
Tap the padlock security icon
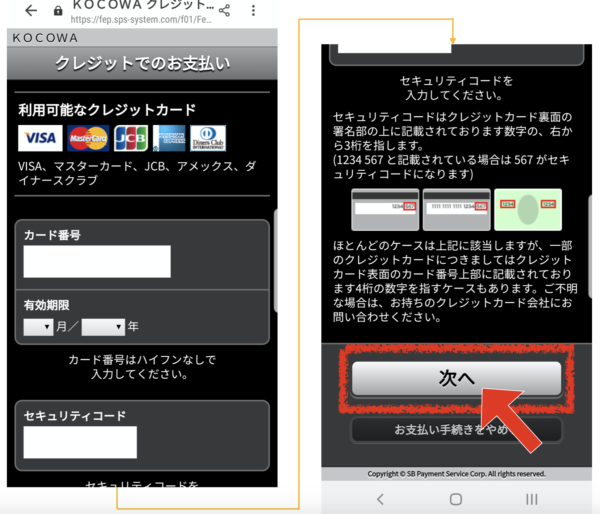point(58,11)
